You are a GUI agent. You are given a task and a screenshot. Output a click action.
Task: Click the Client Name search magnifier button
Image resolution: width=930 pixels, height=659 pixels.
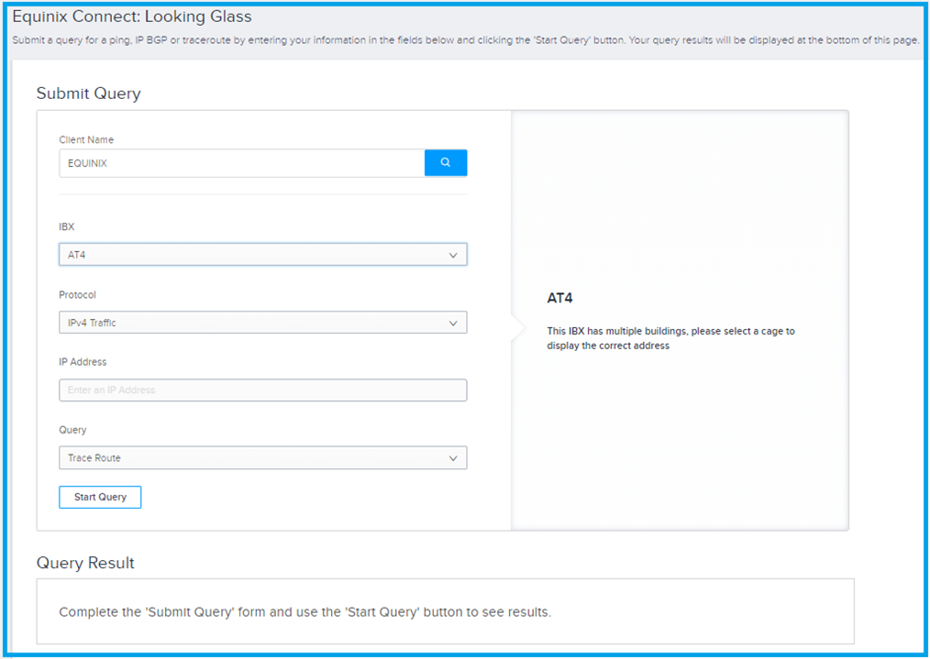pos(445,163)
